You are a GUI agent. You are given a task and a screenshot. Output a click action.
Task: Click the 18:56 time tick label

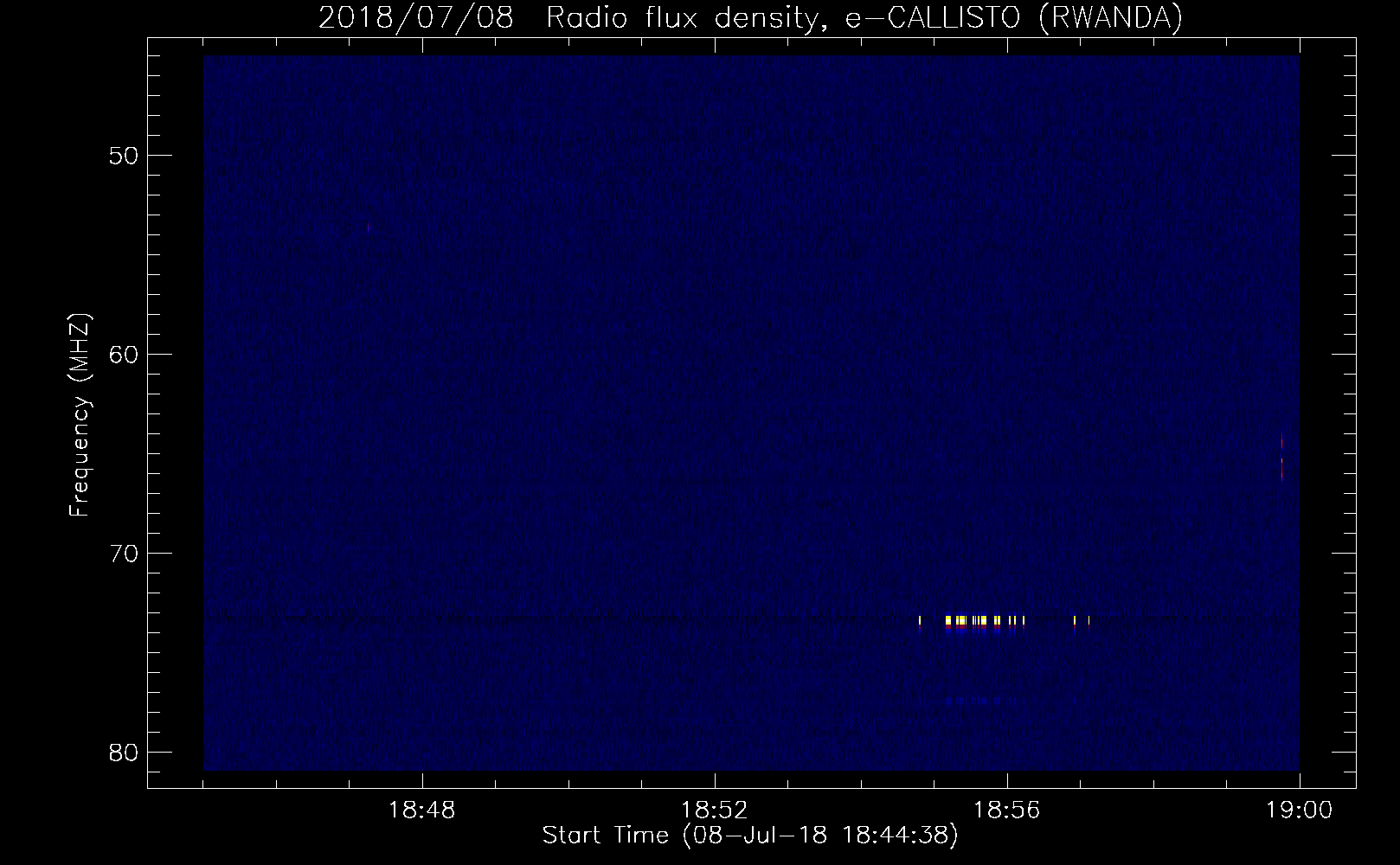coord(1007,811)
